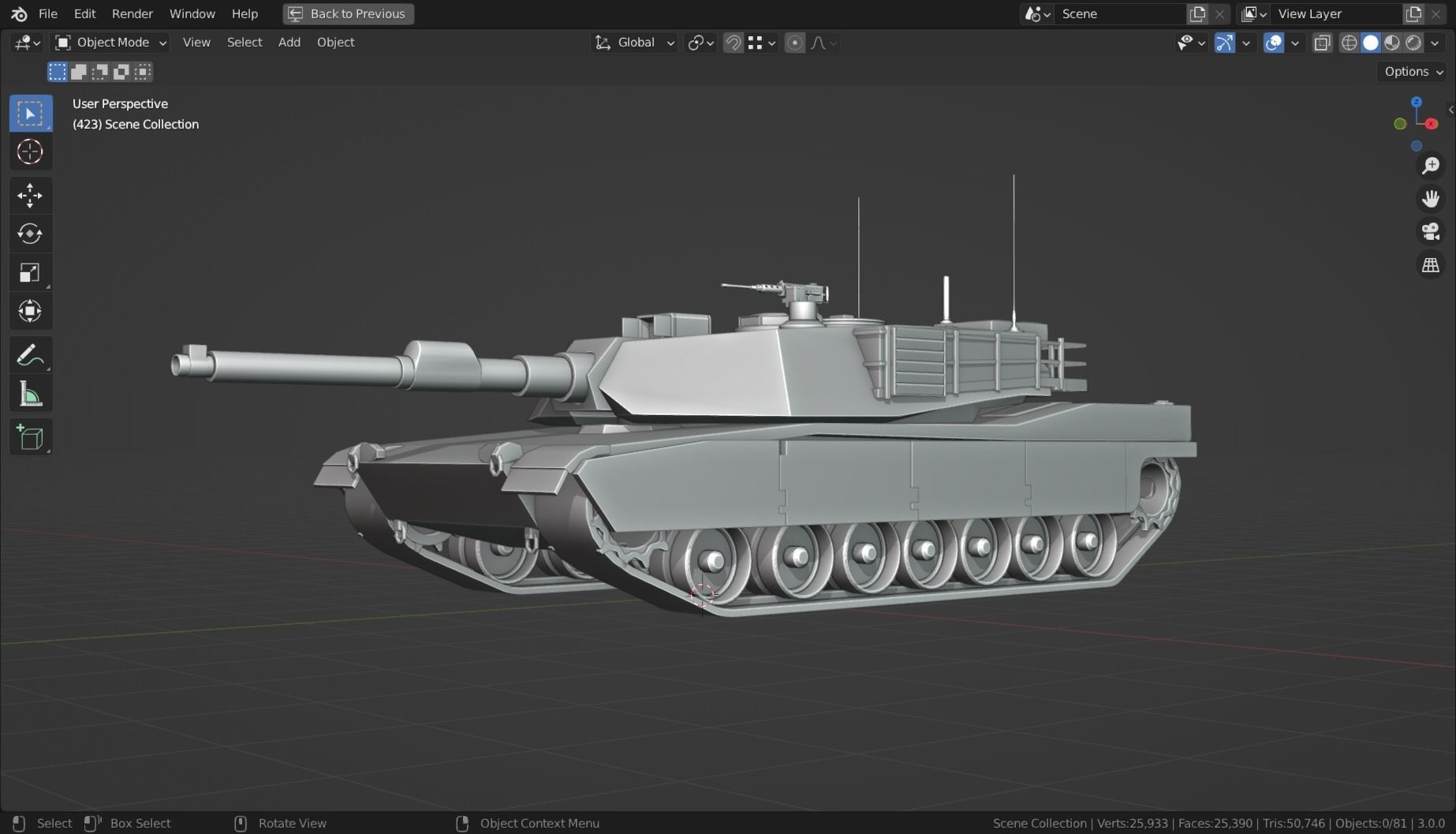Expand the sidebar using small arrow
The width and height of the screenshot is (1456, 834).
point(1450,110)
